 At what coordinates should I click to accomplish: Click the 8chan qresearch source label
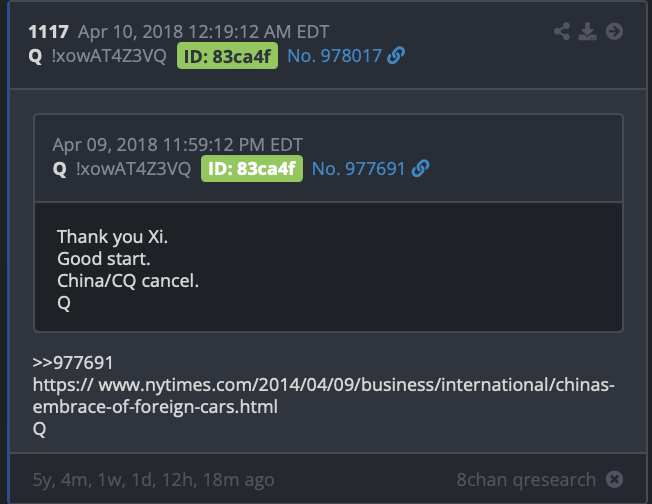[x=526, y=480]
